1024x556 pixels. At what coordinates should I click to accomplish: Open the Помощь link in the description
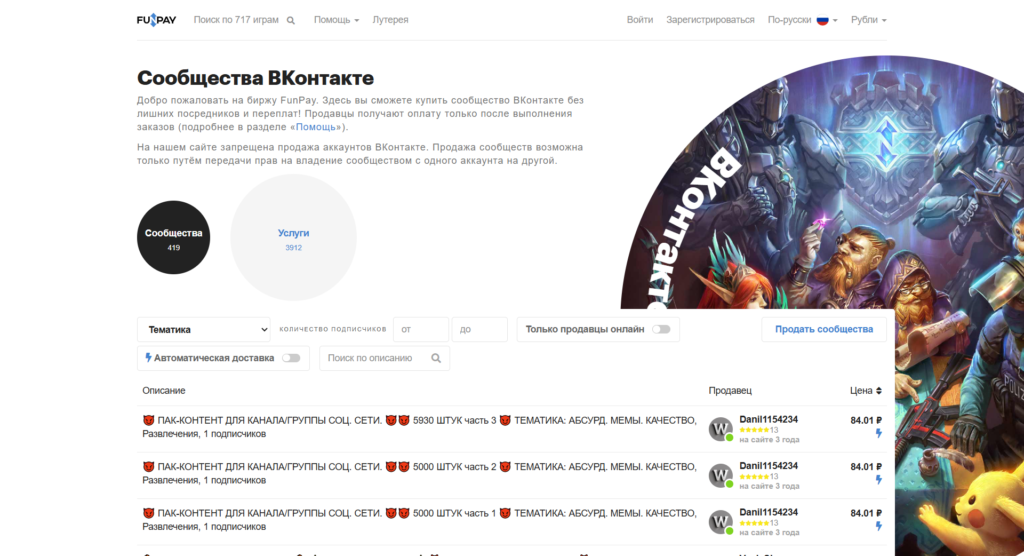pyautogui.click(x=316, y=127)
